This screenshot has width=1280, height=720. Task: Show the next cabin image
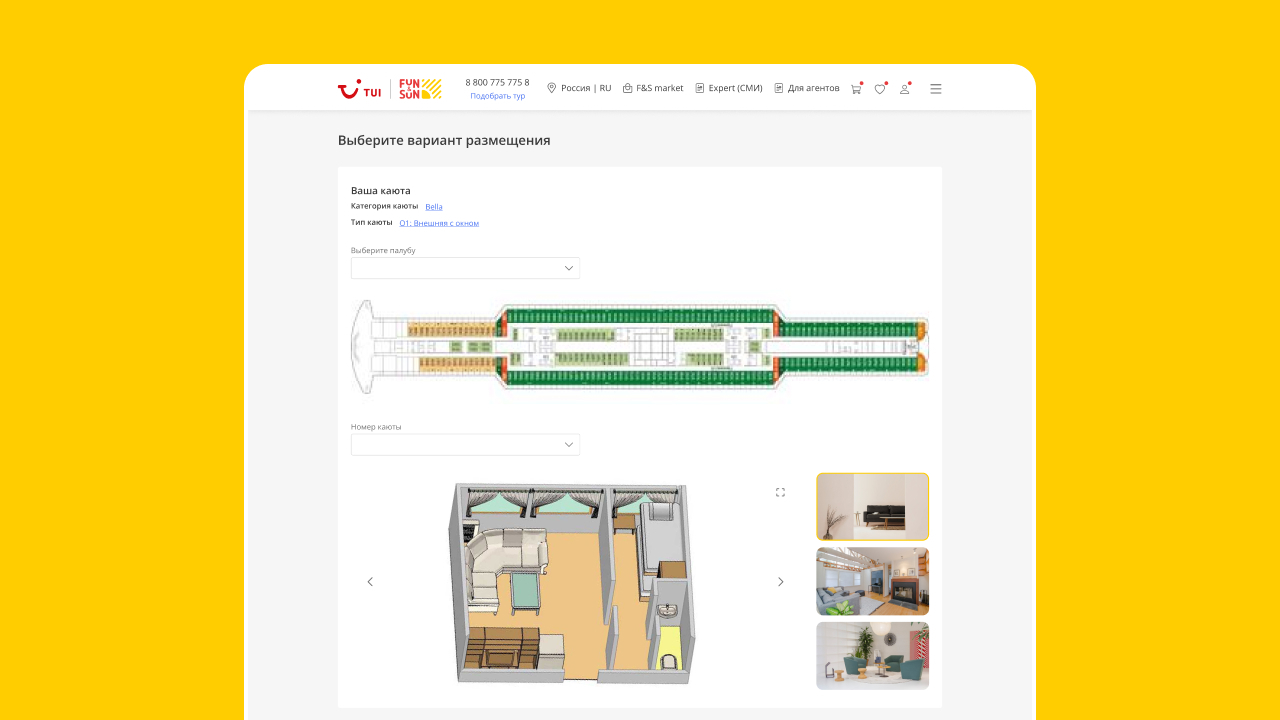[x=781, y=582]
